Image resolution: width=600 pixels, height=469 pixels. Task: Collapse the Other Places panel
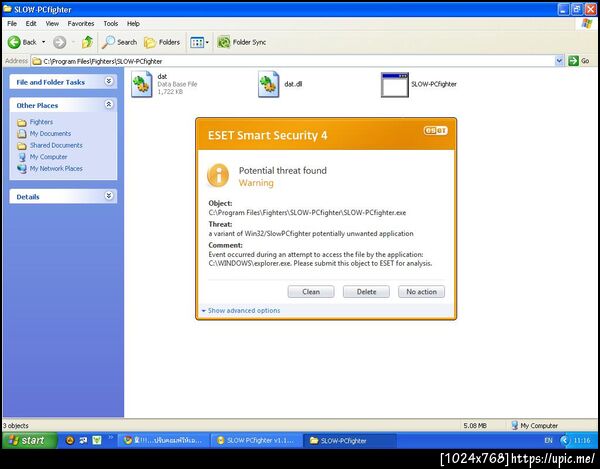(109, 104)
